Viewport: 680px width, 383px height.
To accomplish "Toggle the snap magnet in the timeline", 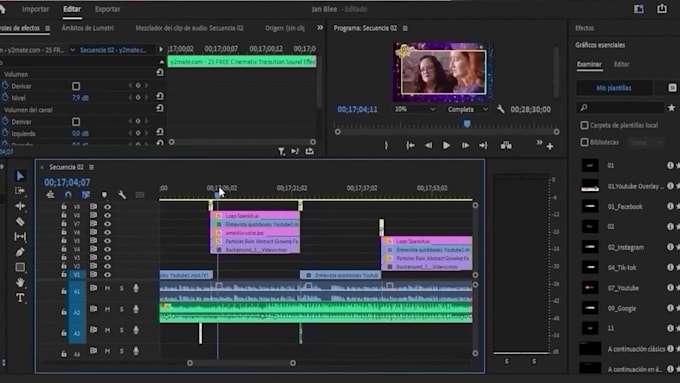I will (68, 195).
